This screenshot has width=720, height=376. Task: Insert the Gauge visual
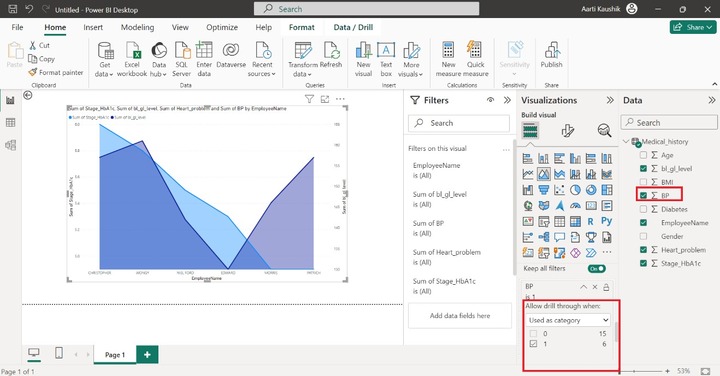click(x=575, y=206)
